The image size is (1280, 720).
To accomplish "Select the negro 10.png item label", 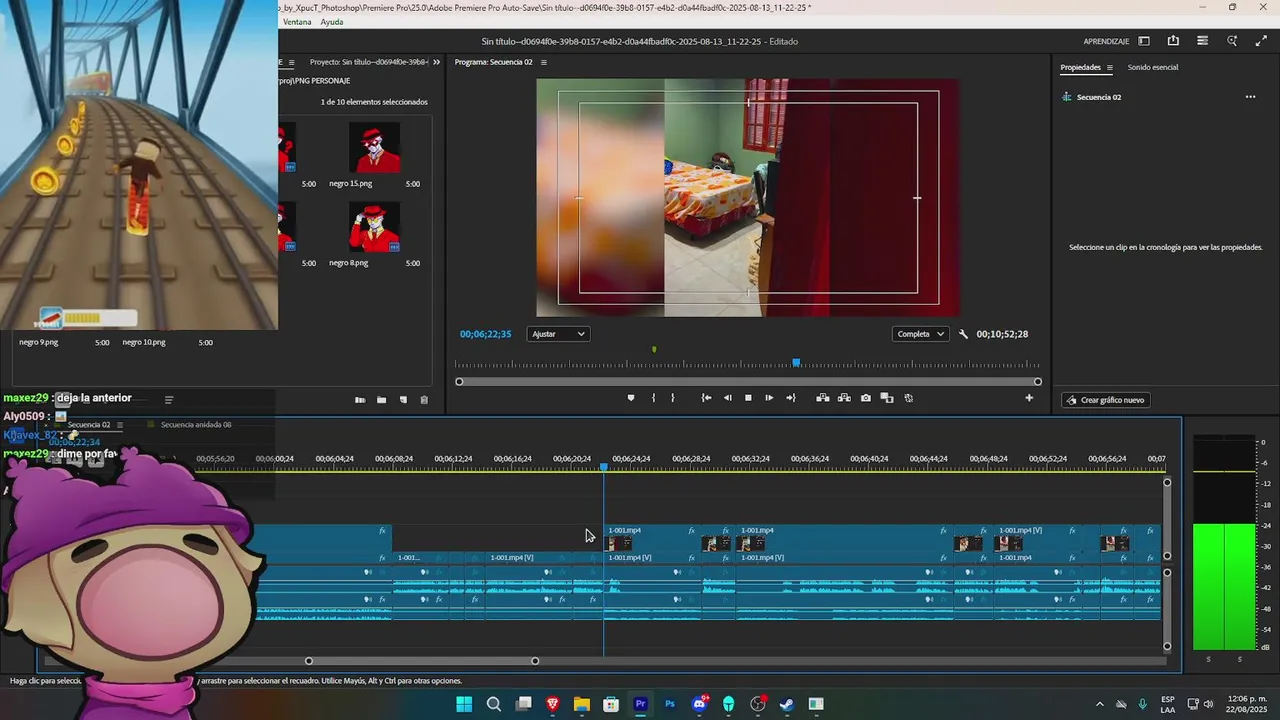I will click(x=144, y=342).
